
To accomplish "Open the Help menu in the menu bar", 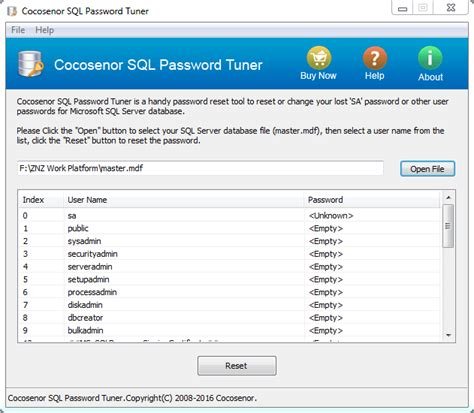I will 45,30.
